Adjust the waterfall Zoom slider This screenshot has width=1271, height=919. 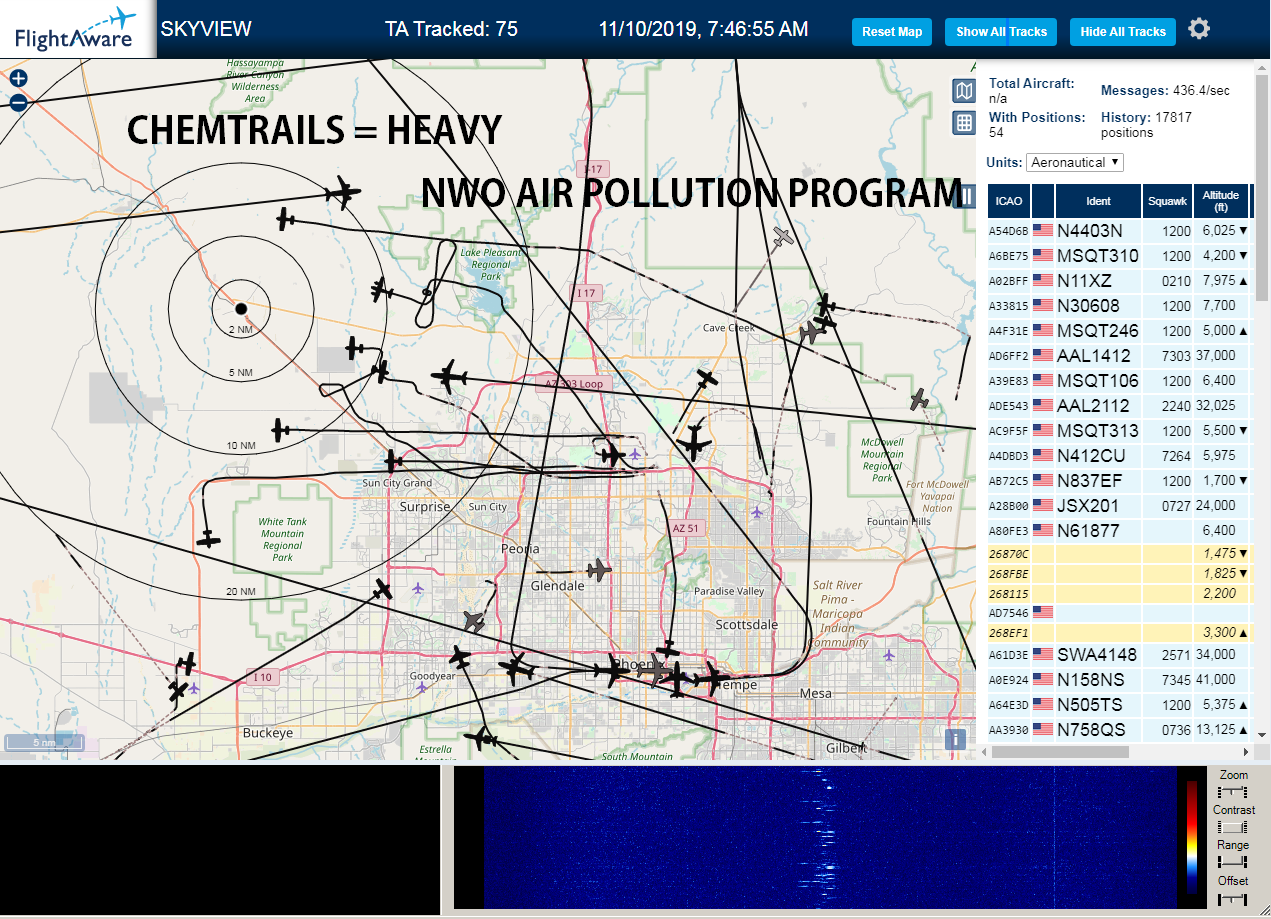point(1233,792)
